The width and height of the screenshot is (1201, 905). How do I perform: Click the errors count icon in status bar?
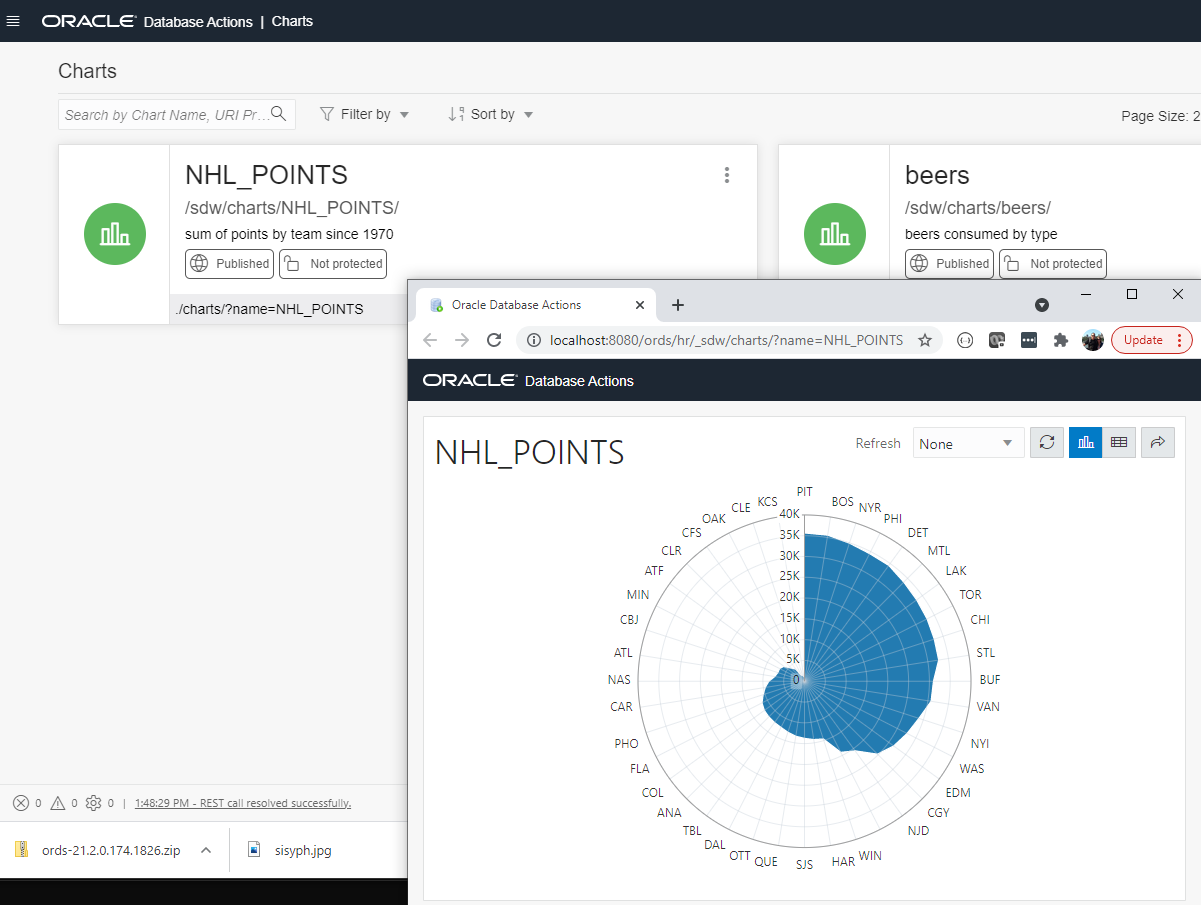click(x=21, y=803)
